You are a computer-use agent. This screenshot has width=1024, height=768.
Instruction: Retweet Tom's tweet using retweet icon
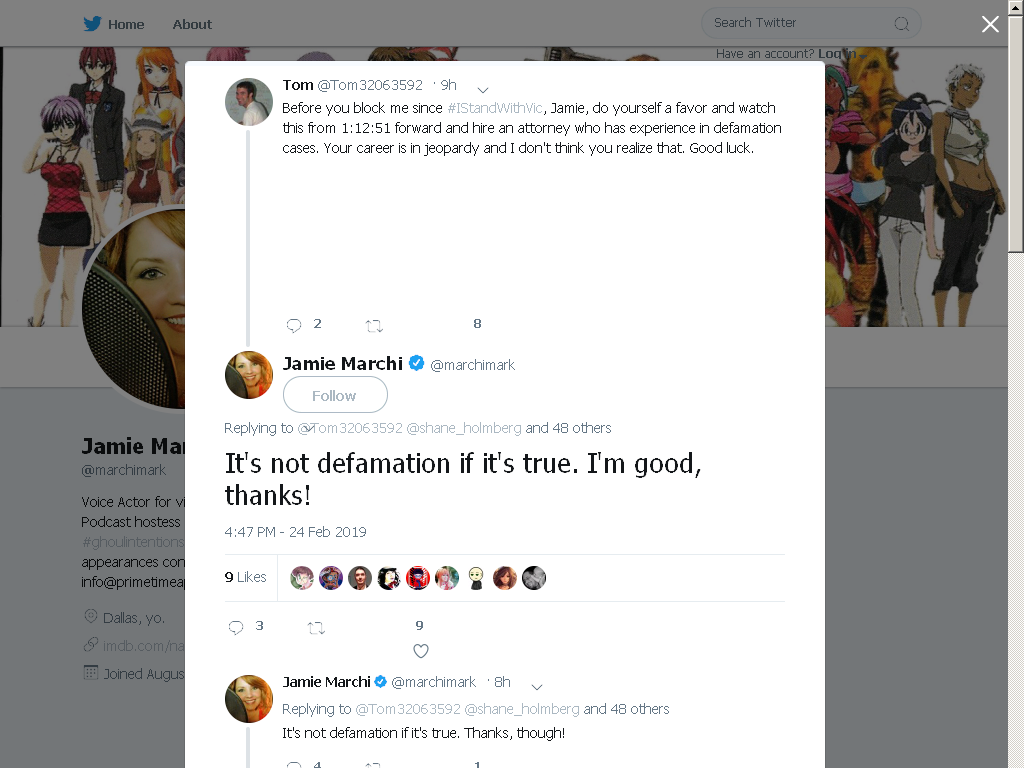[374, 325]
